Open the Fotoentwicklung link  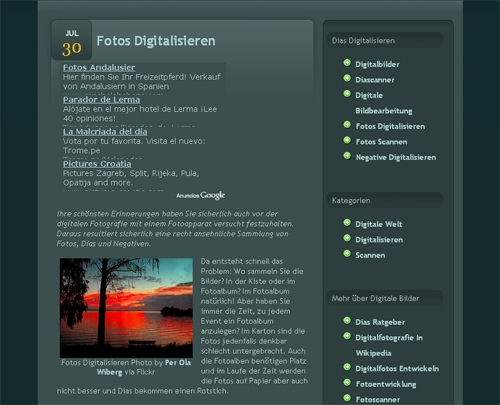tap(386, 384)
